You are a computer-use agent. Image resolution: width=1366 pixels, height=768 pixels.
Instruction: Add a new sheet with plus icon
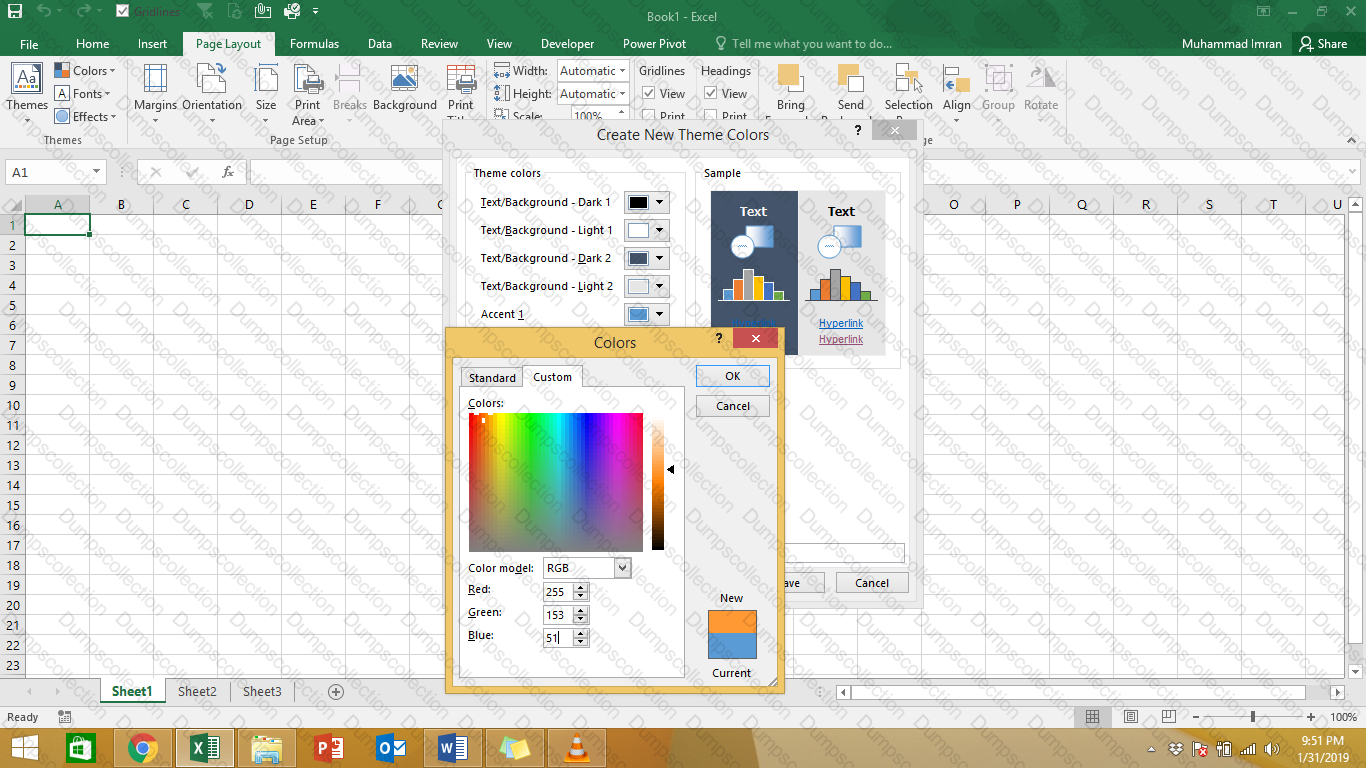coord(336,692)
